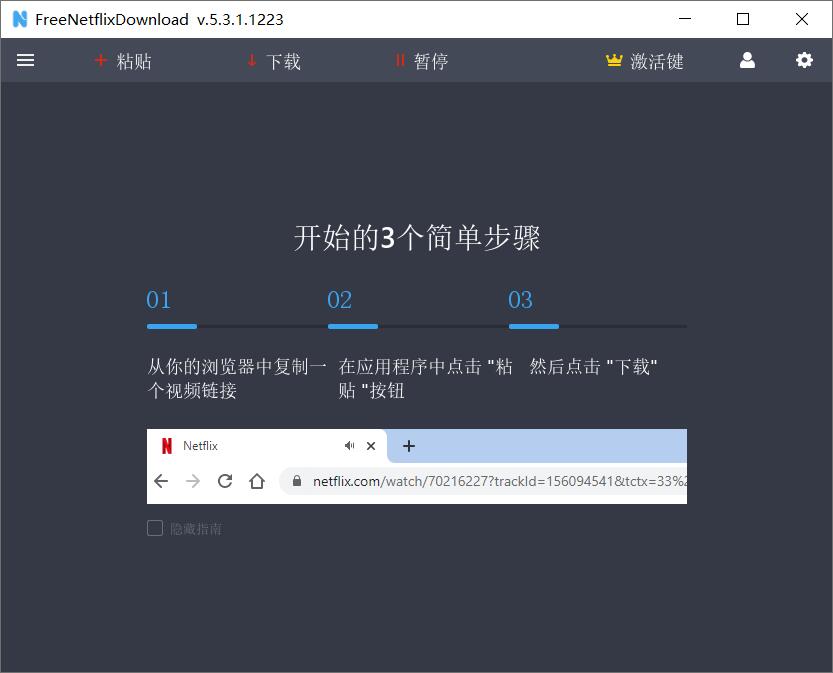Open the settings gear icon
Image resolution: width=833 pixels, height=673 pixels.
pos(804,61)
